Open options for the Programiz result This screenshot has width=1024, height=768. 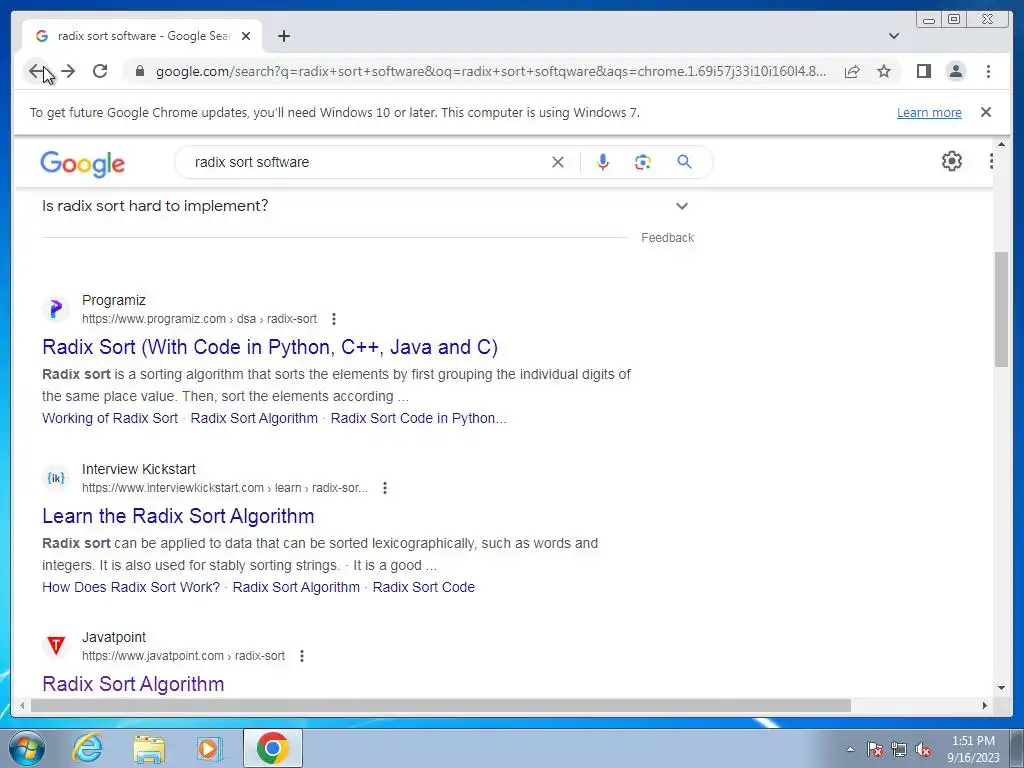click(x=334, y=319)
